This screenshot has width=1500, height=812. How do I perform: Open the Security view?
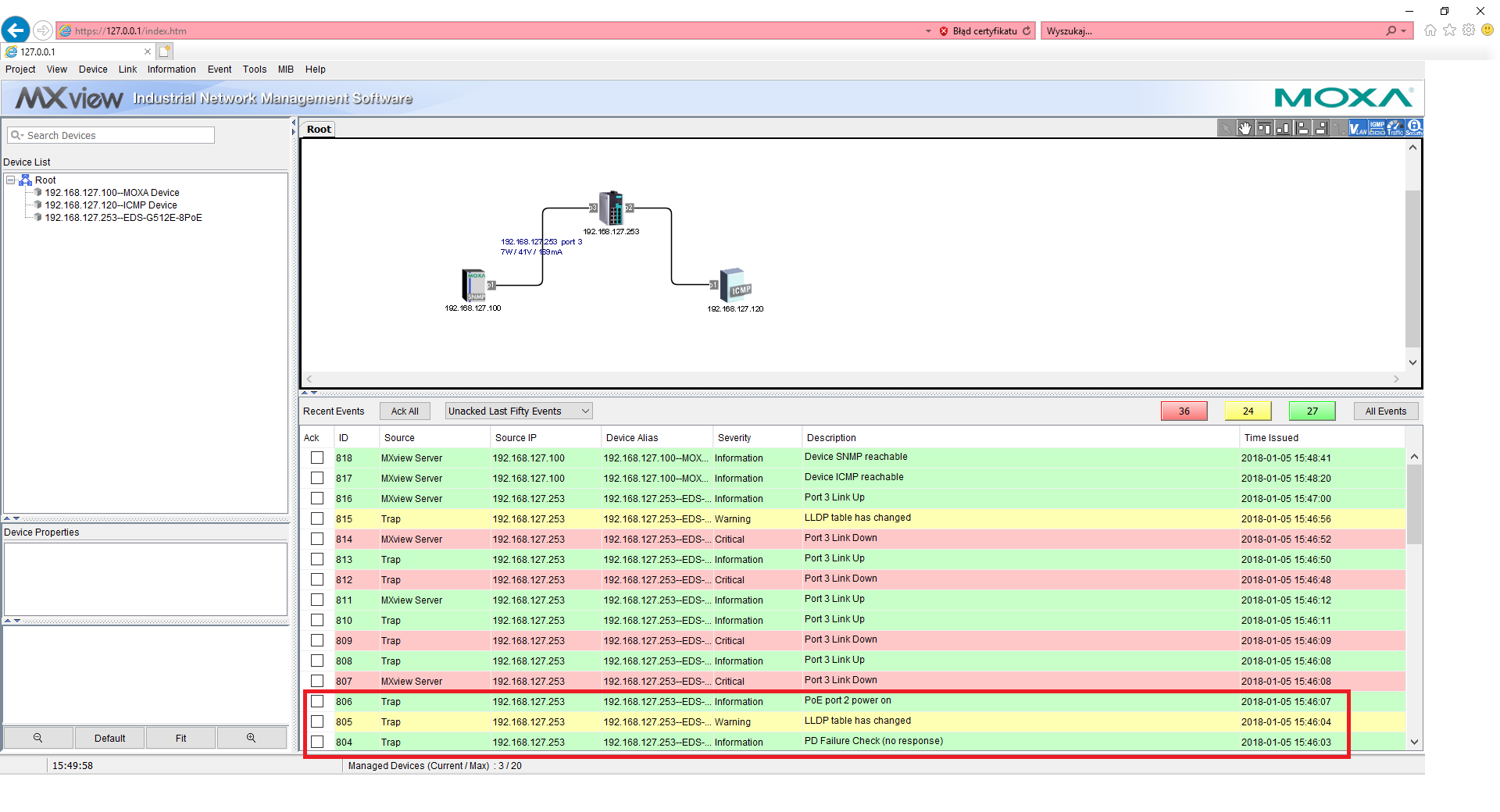[x=1414, y=128]
